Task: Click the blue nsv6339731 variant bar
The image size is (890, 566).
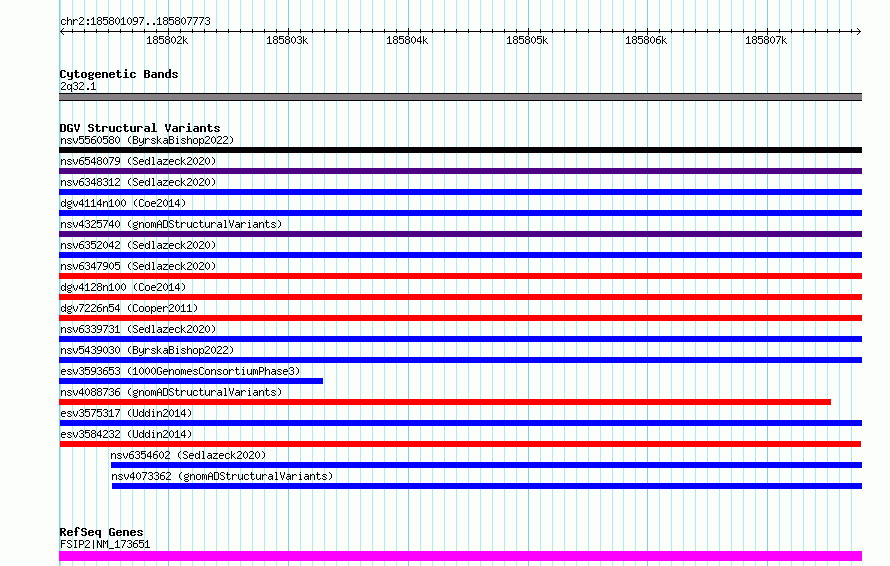Action: [460, 339]
